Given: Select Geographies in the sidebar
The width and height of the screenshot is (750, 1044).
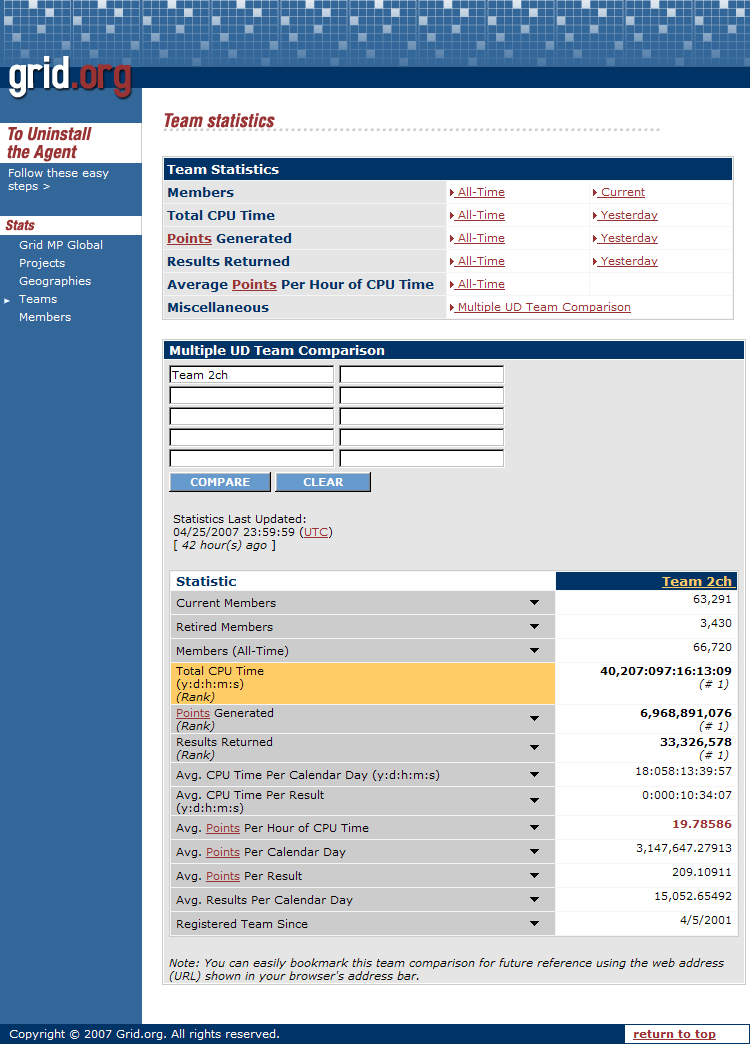Looking at the screenshot, I should click(x=55, y=281).
